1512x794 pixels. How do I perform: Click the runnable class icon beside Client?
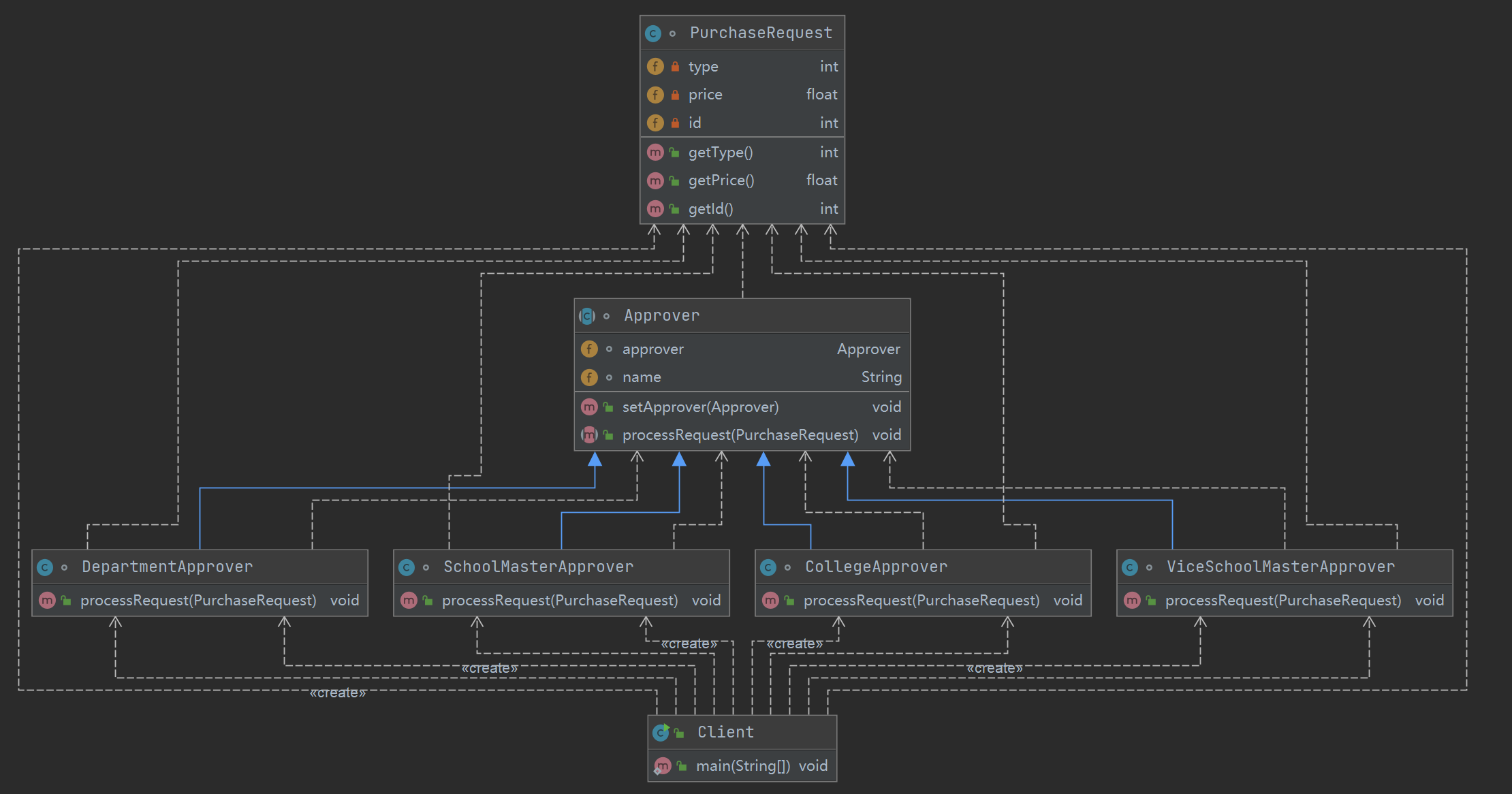661,733
